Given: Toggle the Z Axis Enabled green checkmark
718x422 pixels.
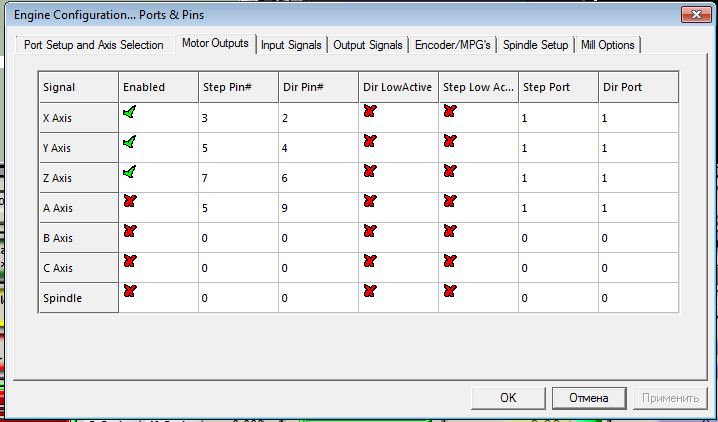Looking at the screenshot, I should coord(129,172).
